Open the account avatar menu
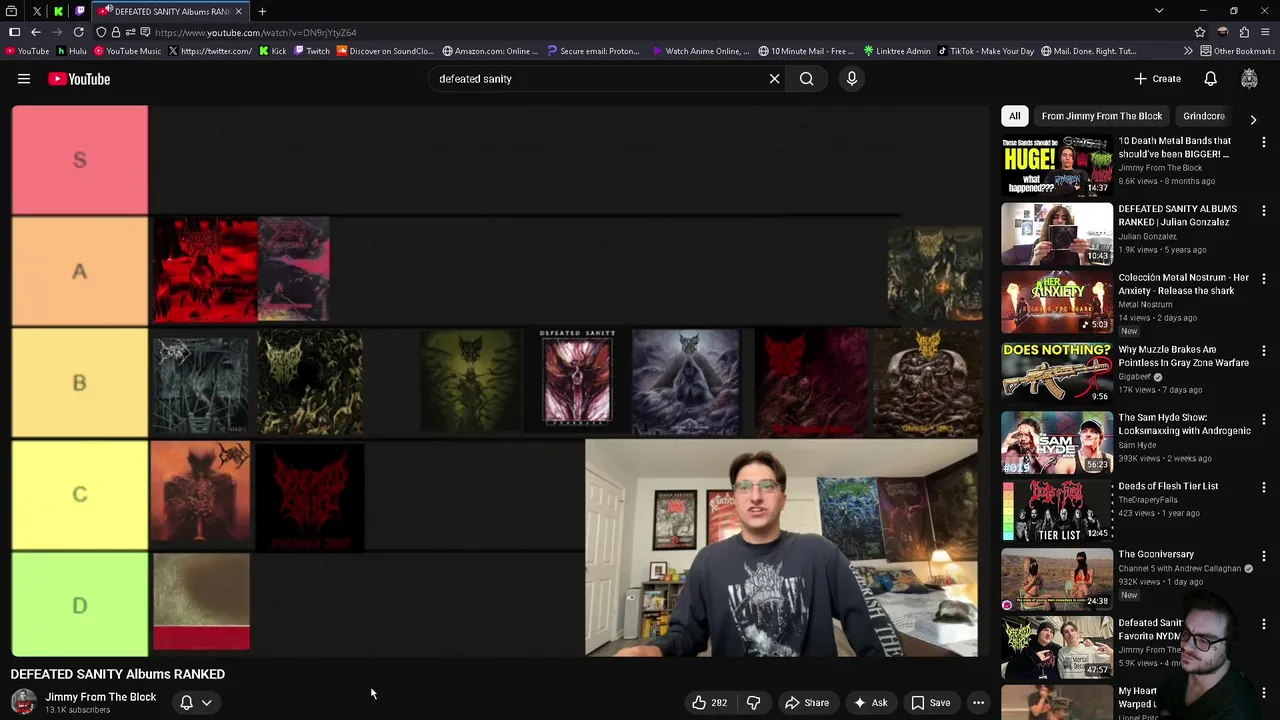The image size is (1280, 720). click(1249, 79)
